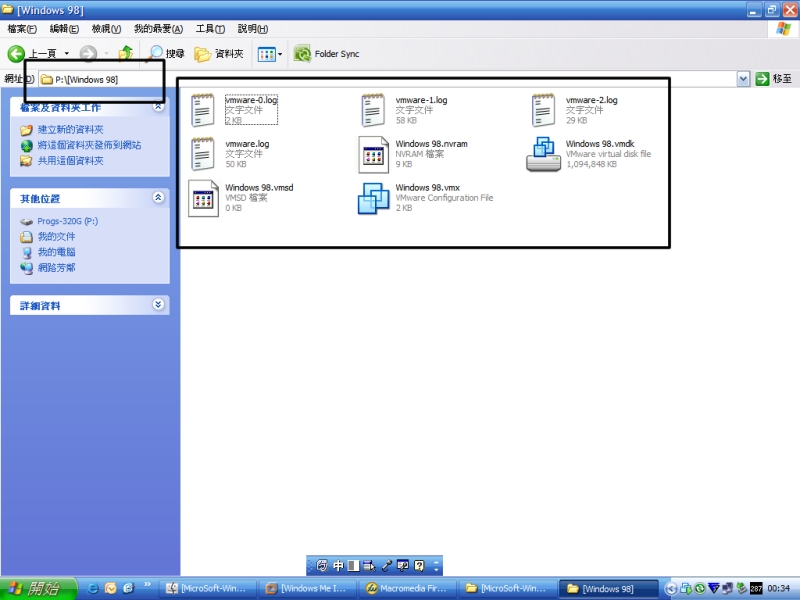The height and width of the screenshot is (600, 800).
Task: Switch to [MicroSoft-Win... folder taskbar button
Action: [x=507, y=589]
